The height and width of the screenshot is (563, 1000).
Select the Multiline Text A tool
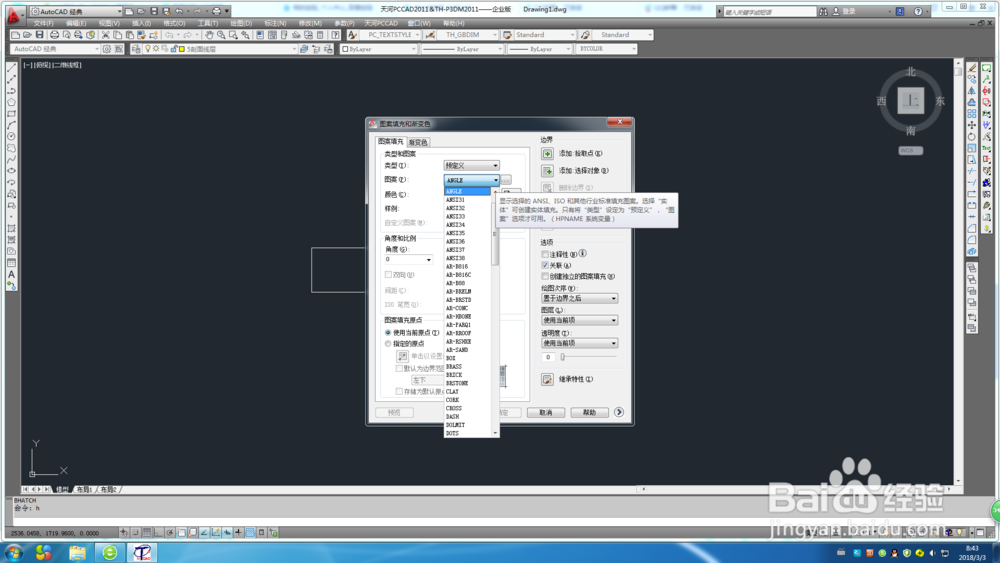pyautogui.click(x=11, y=274)
